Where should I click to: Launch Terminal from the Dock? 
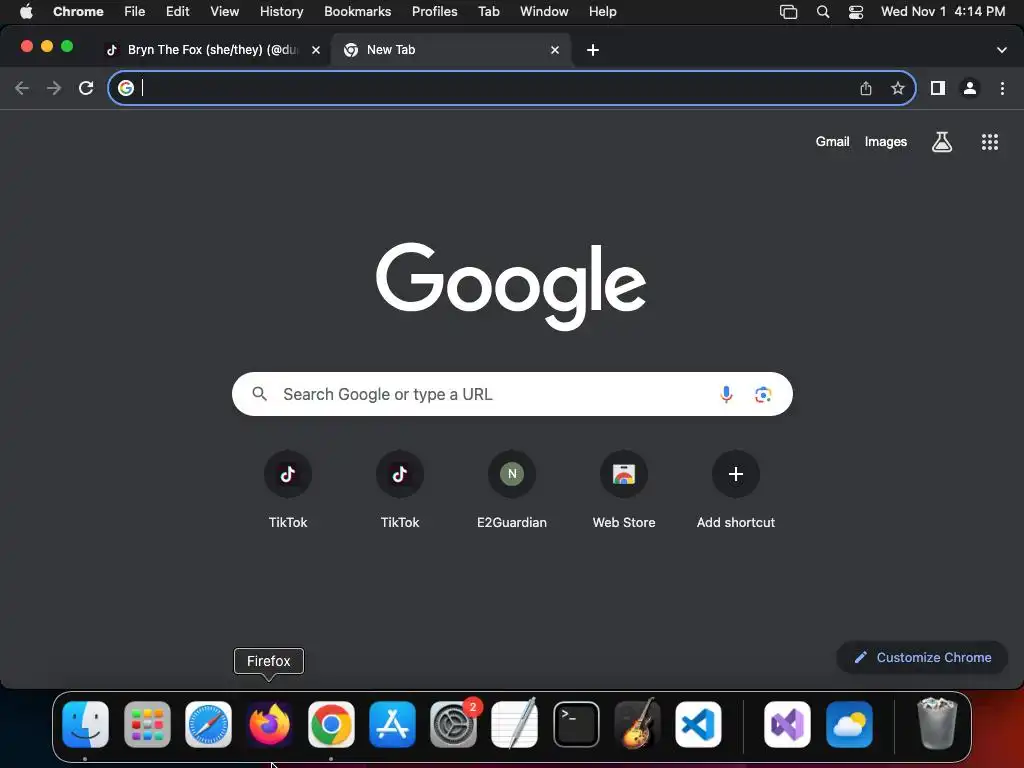(x=576, y=724)
